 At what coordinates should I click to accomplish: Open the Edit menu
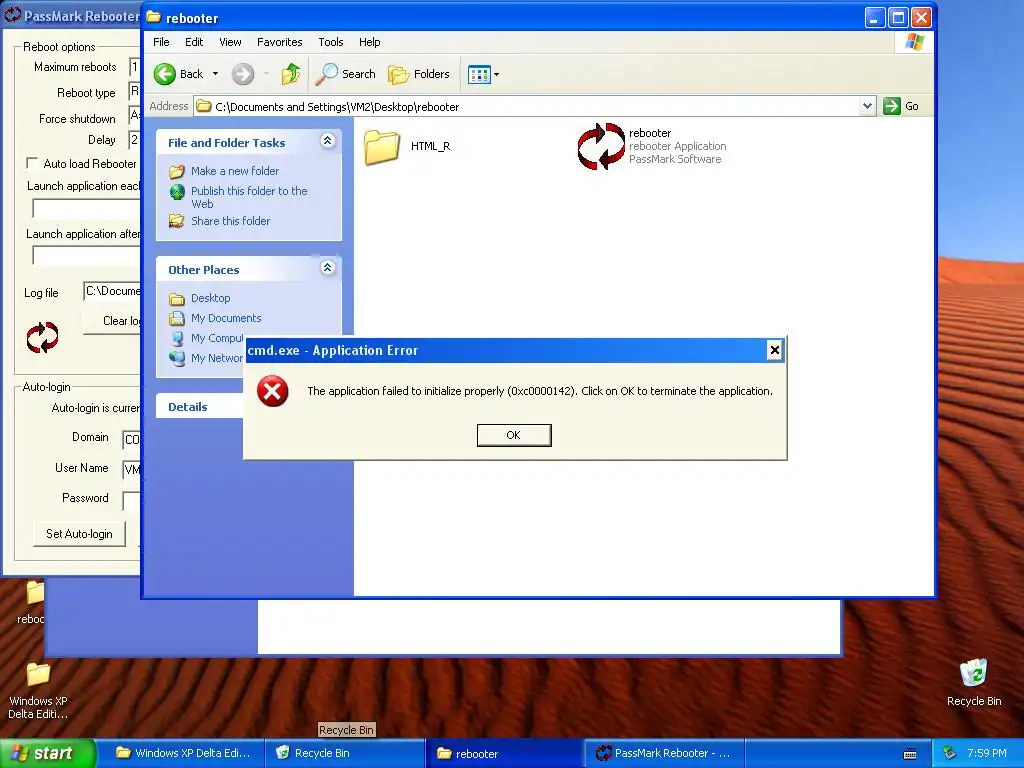pos(194,42)
